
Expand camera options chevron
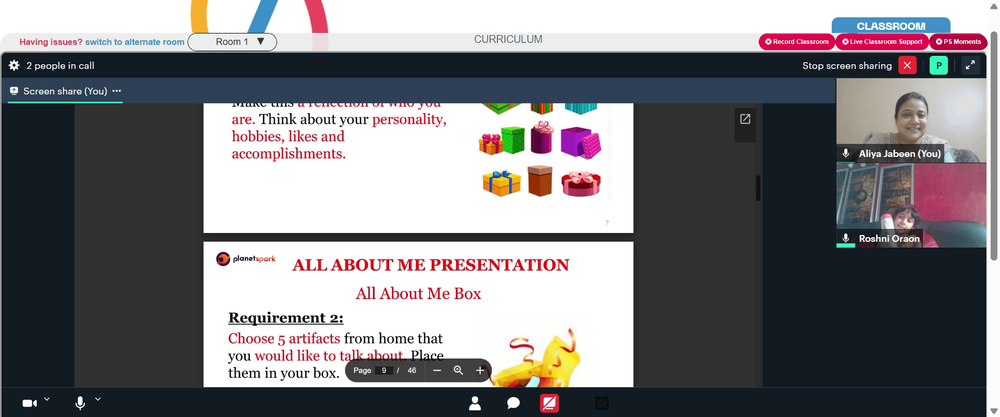coord(47,400)
